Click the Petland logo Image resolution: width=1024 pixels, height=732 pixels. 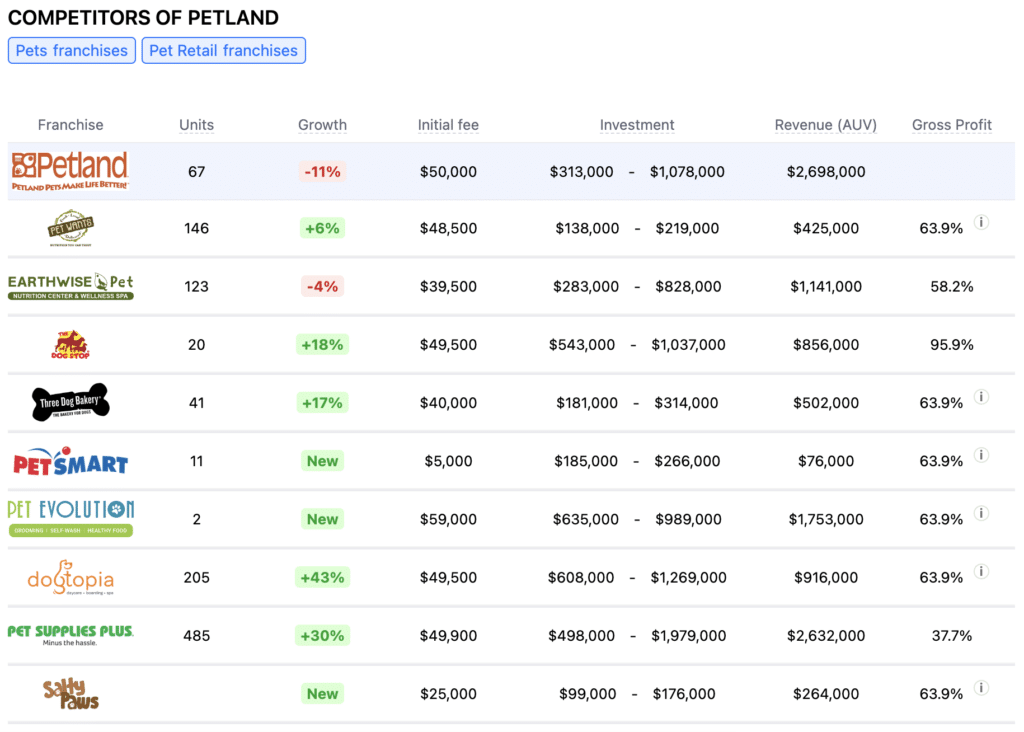(71, 171)
